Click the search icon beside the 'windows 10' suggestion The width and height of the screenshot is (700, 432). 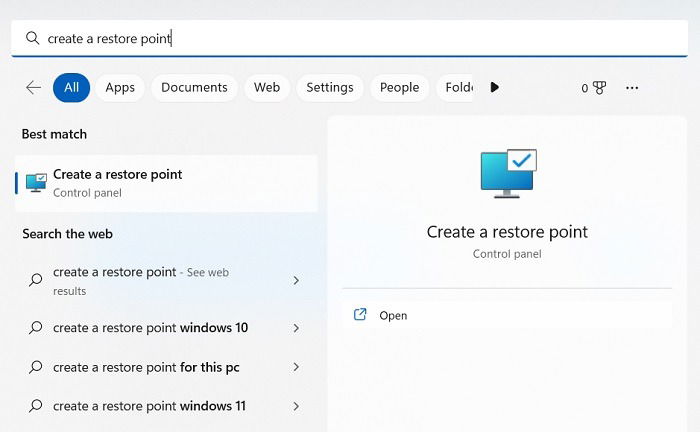(36, 328)
